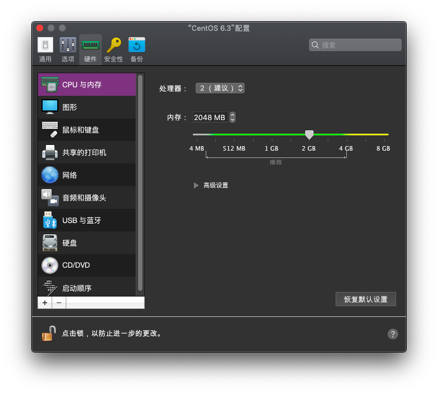Open the 安全性 key icon
438x394 pixels.
click(113, 49)
